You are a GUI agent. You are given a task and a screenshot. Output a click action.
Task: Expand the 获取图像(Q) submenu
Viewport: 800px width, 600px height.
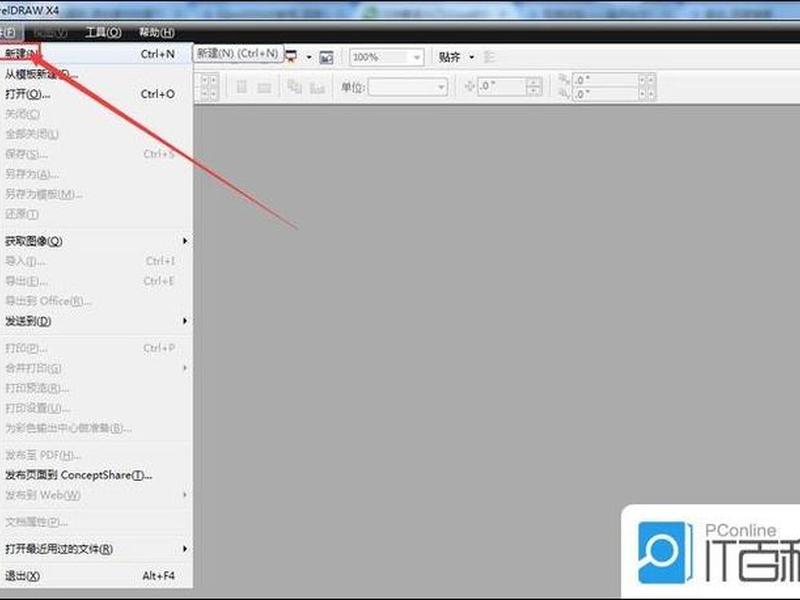pos(96,241)
